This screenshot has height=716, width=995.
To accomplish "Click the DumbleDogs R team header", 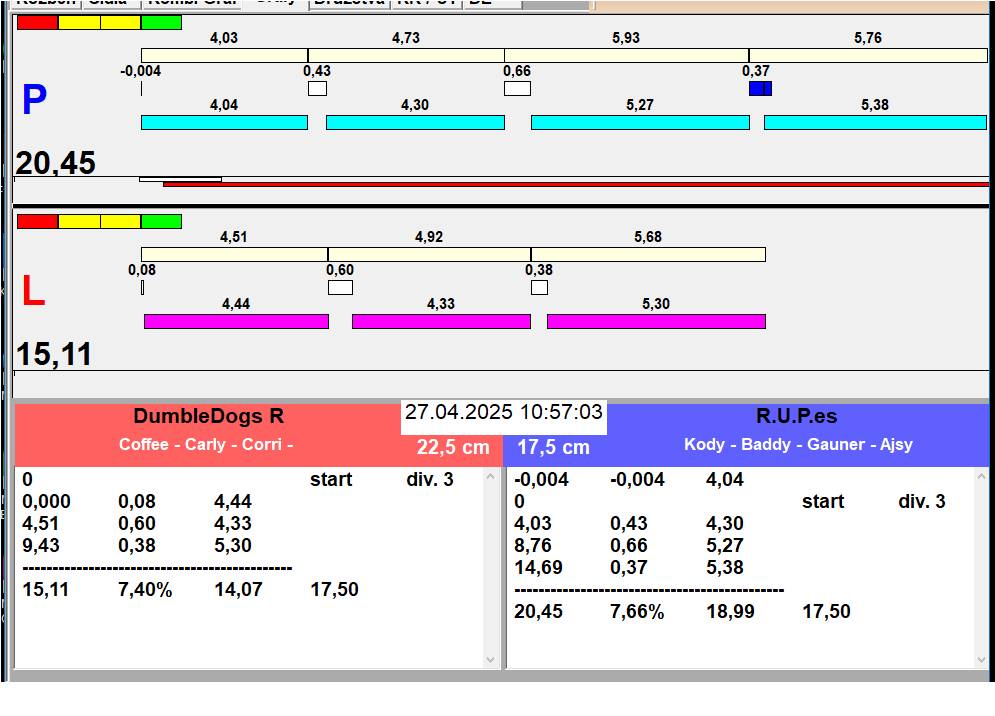I will [x=208, y=417].
